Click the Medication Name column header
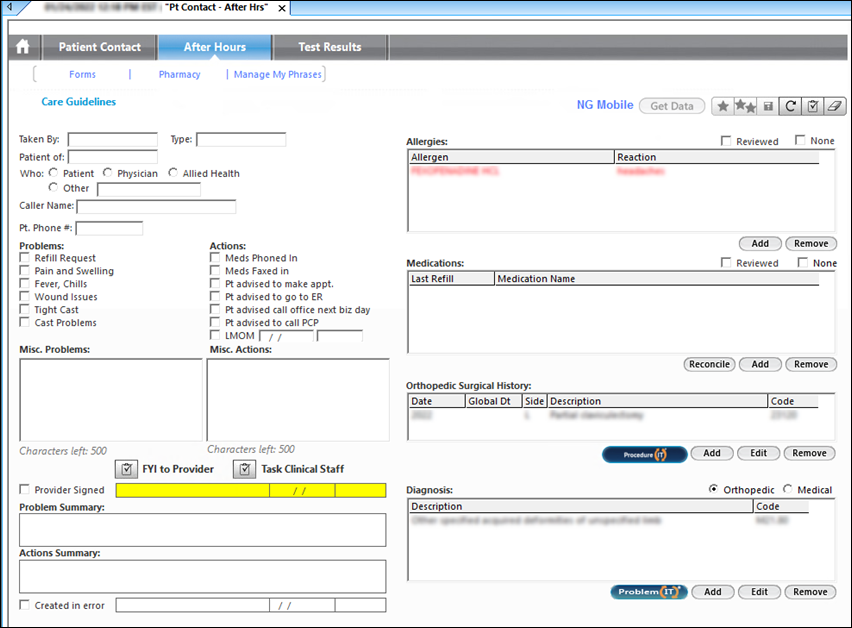Screen dimensions: 852x628 [x=657, y=279]
